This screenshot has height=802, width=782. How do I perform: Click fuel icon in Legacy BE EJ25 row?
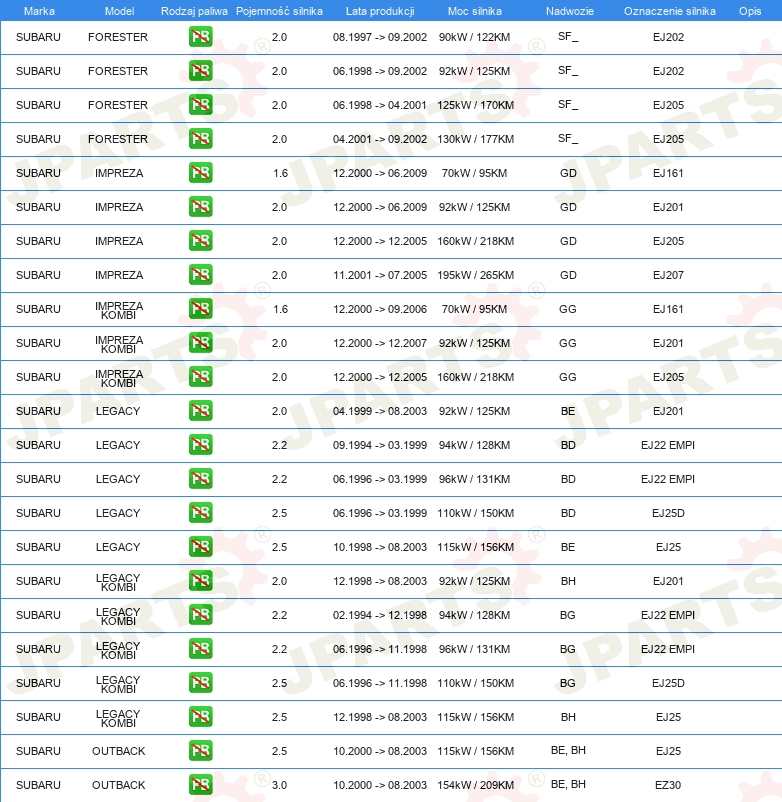click(200, 547)
